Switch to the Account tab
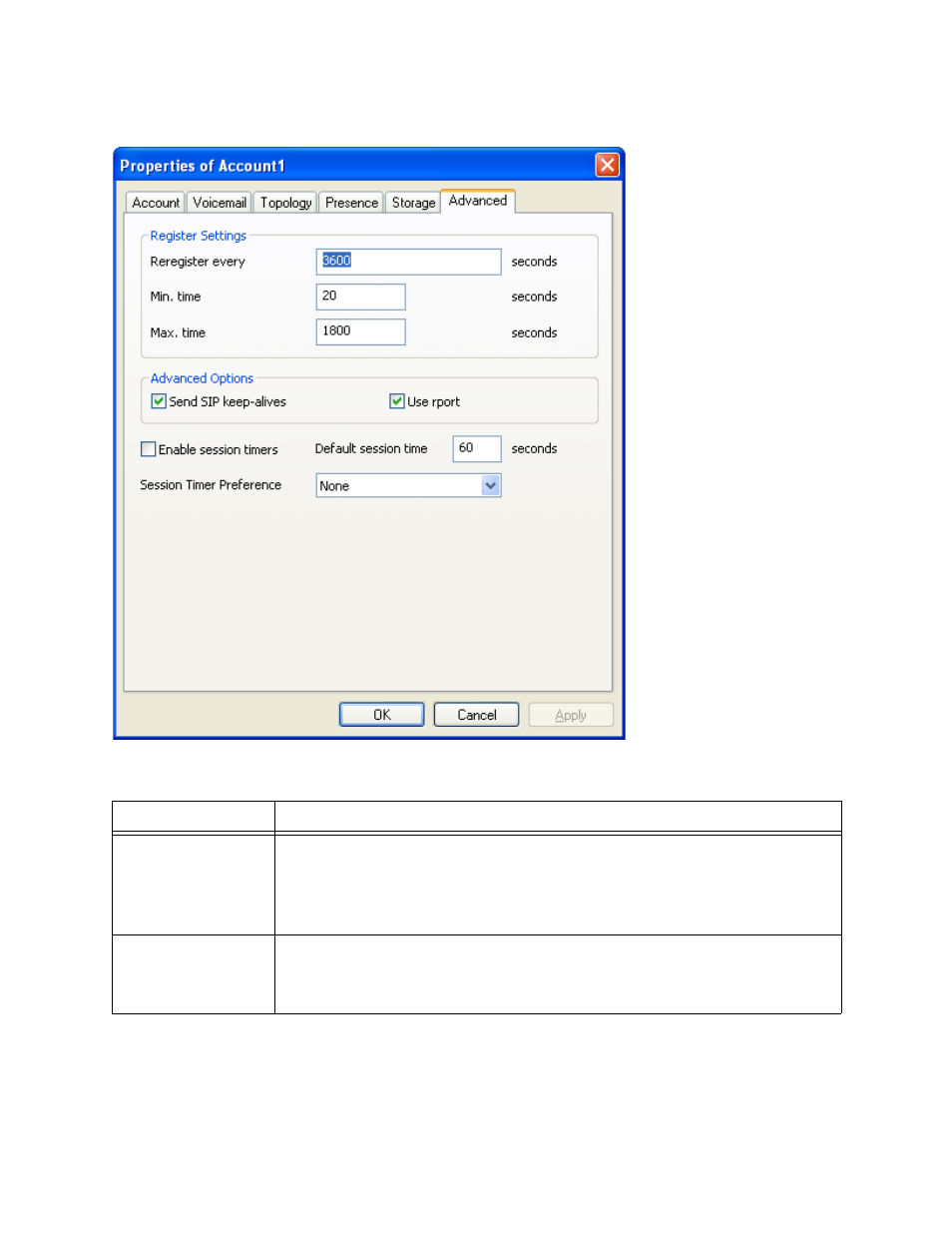Screen dimensions: 952x1233 156,203
